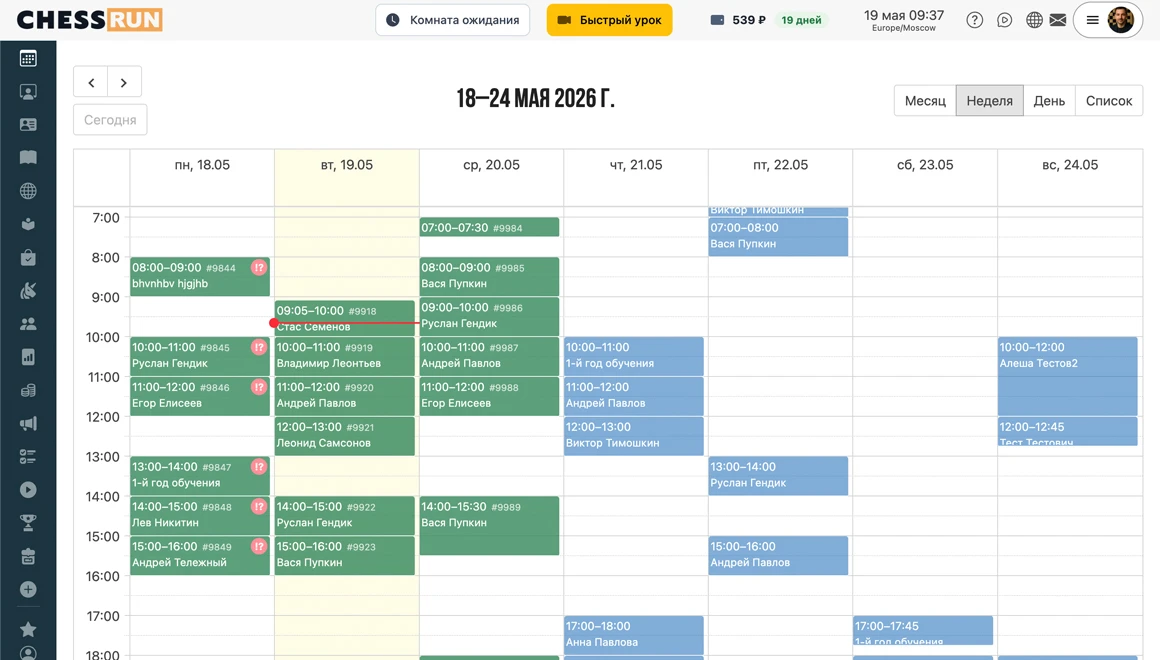Click the plus circle icon in sidebar
Screen dimensions: 1160x660
28,590
